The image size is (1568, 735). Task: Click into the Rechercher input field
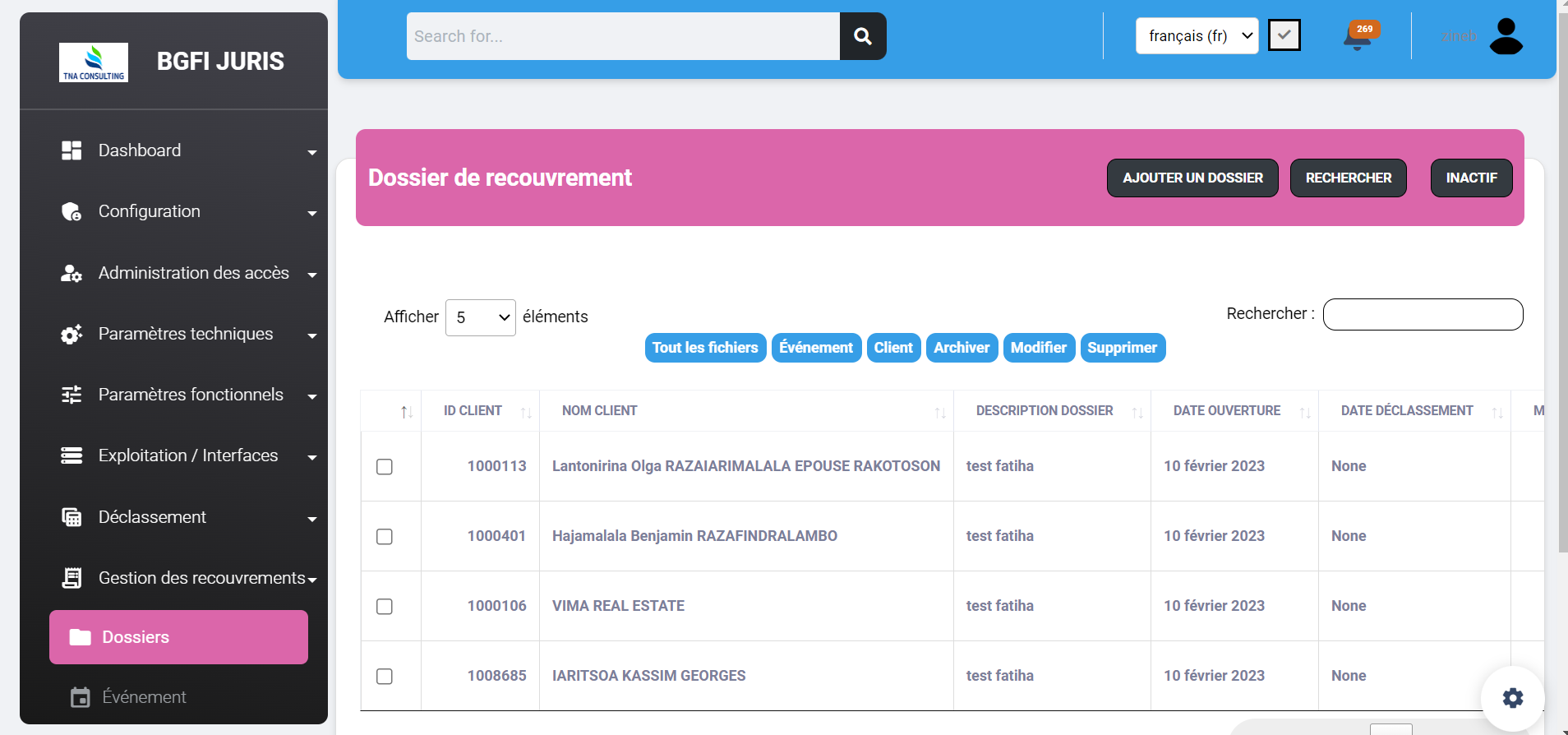coord(1423,314)
